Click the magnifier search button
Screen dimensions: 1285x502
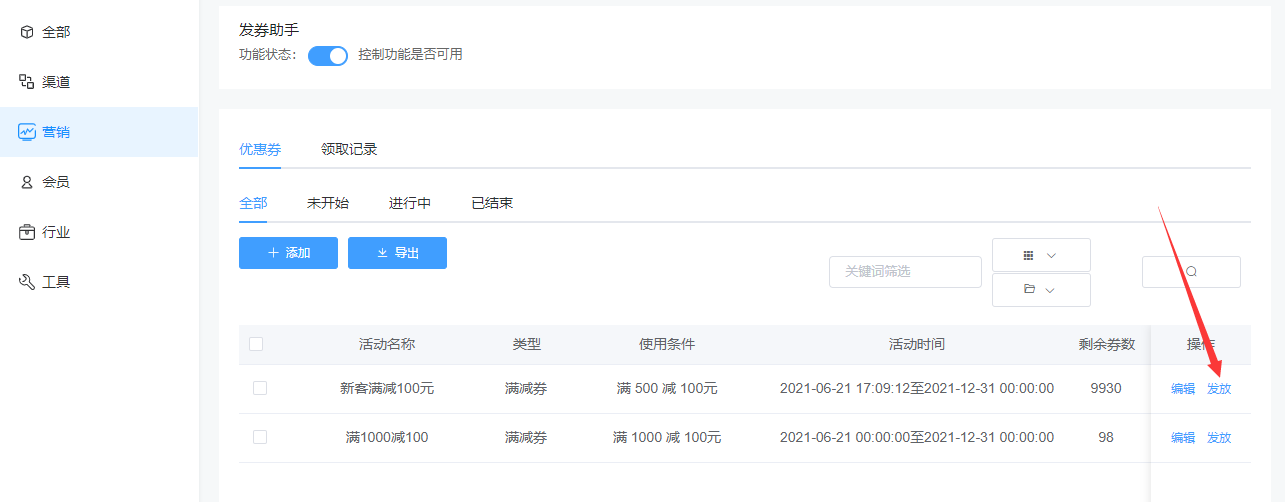[1191, 272]
